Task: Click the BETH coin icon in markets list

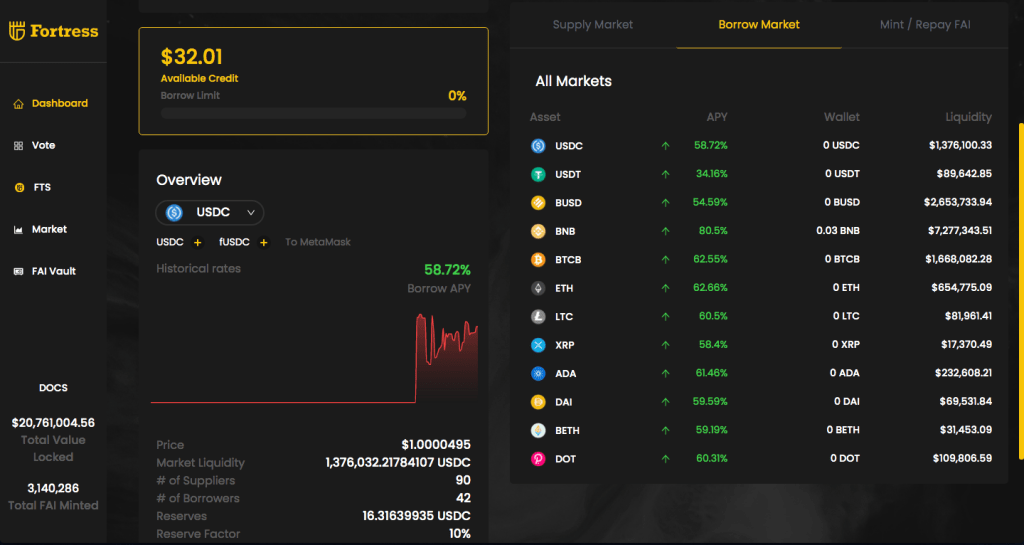Action: 538,431
